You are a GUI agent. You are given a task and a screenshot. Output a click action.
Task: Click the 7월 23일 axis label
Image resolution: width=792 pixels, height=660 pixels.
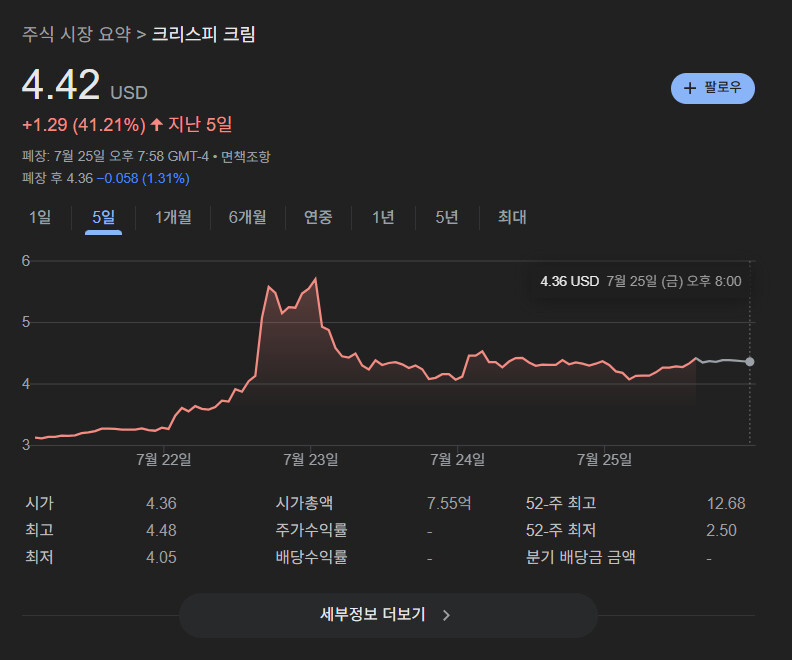[311, 460]
